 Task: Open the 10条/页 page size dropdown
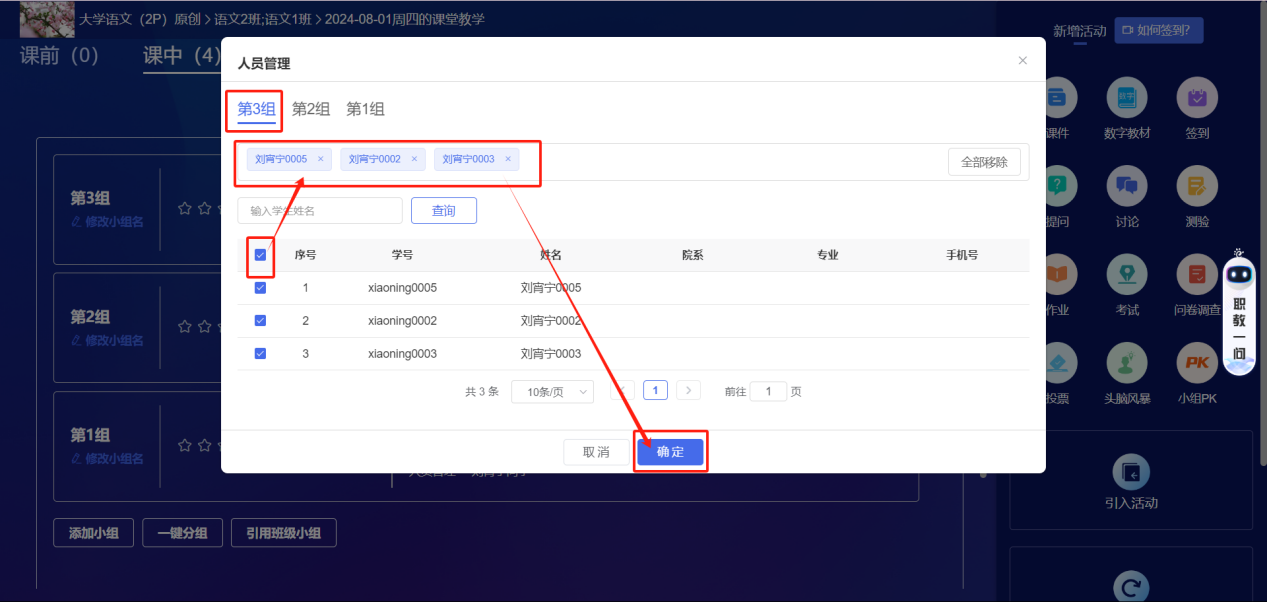(x=552, y=392)
